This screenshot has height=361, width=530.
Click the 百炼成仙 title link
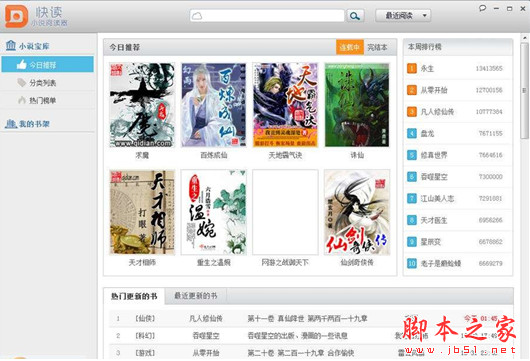pos(214,155)
